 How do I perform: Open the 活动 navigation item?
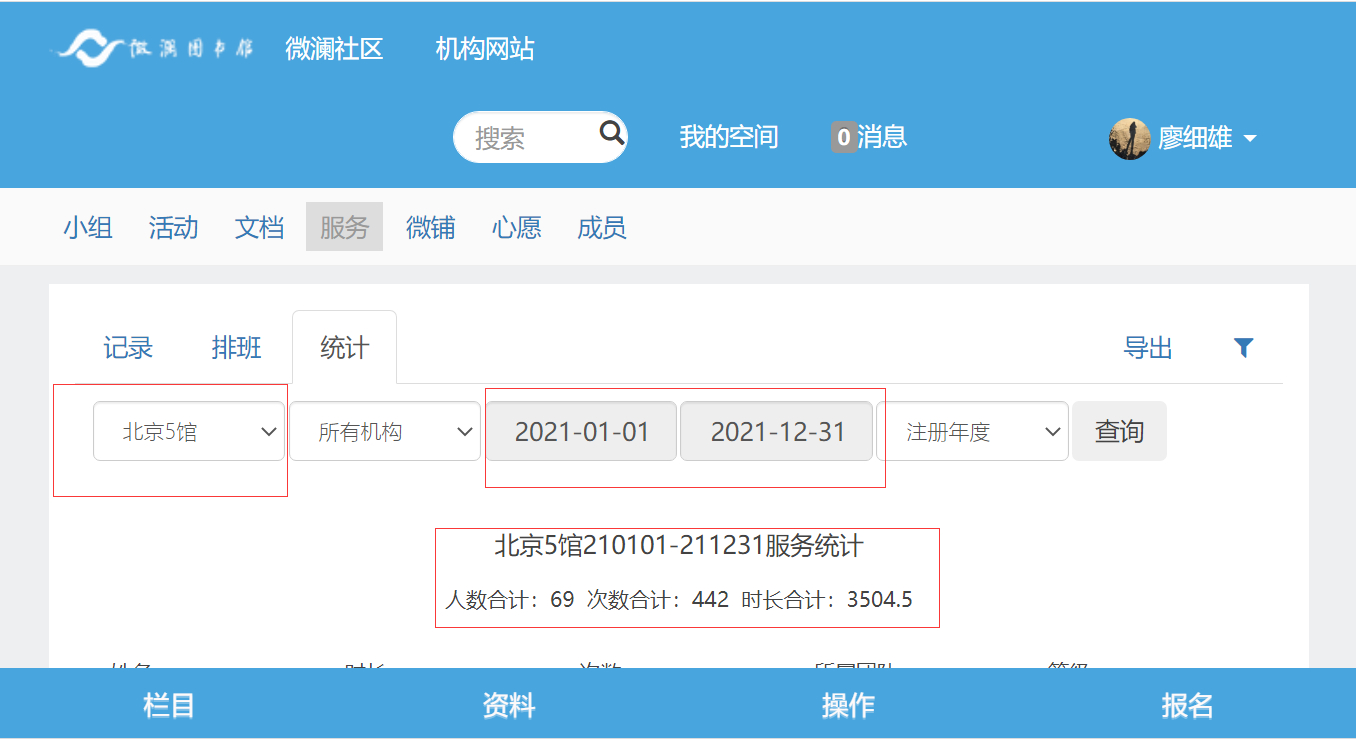(174, 227)
